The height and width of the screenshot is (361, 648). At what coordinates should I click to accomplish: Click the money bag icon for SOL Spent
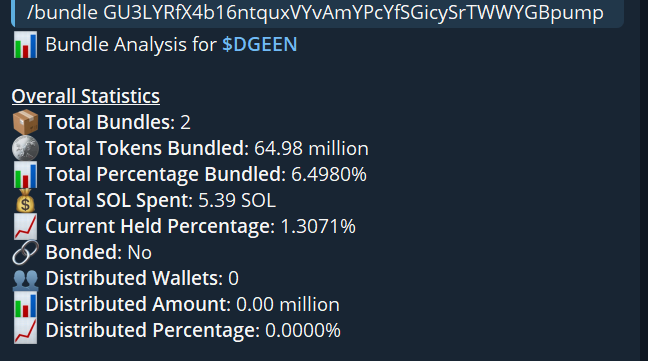pyautogui.click(x=25, y=200)
